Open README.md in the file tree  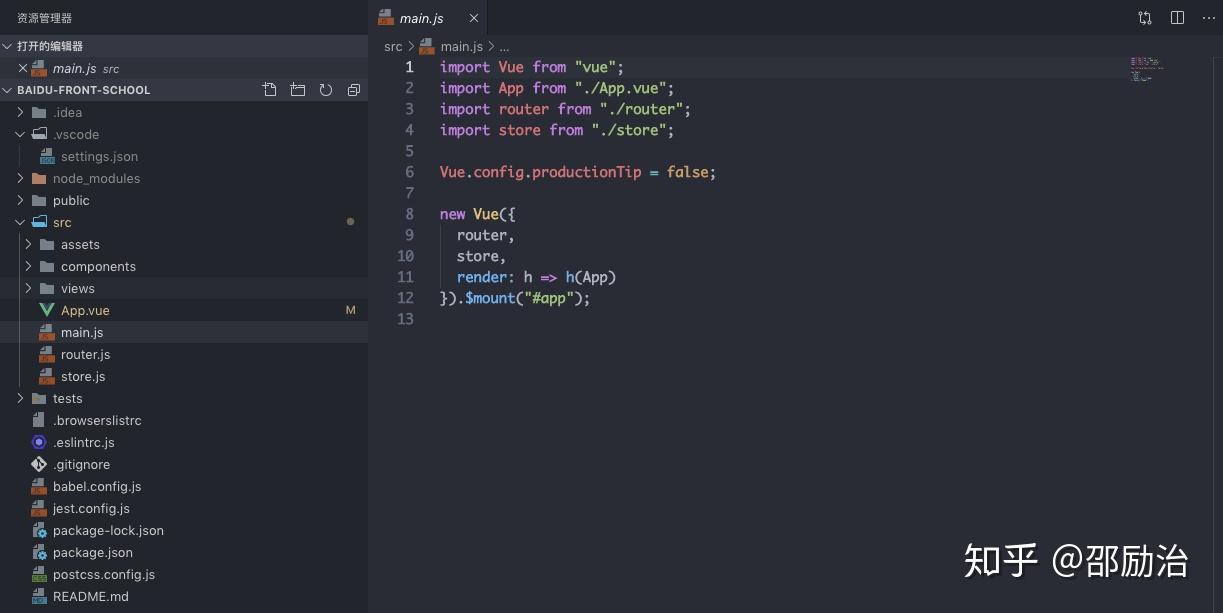184,596
